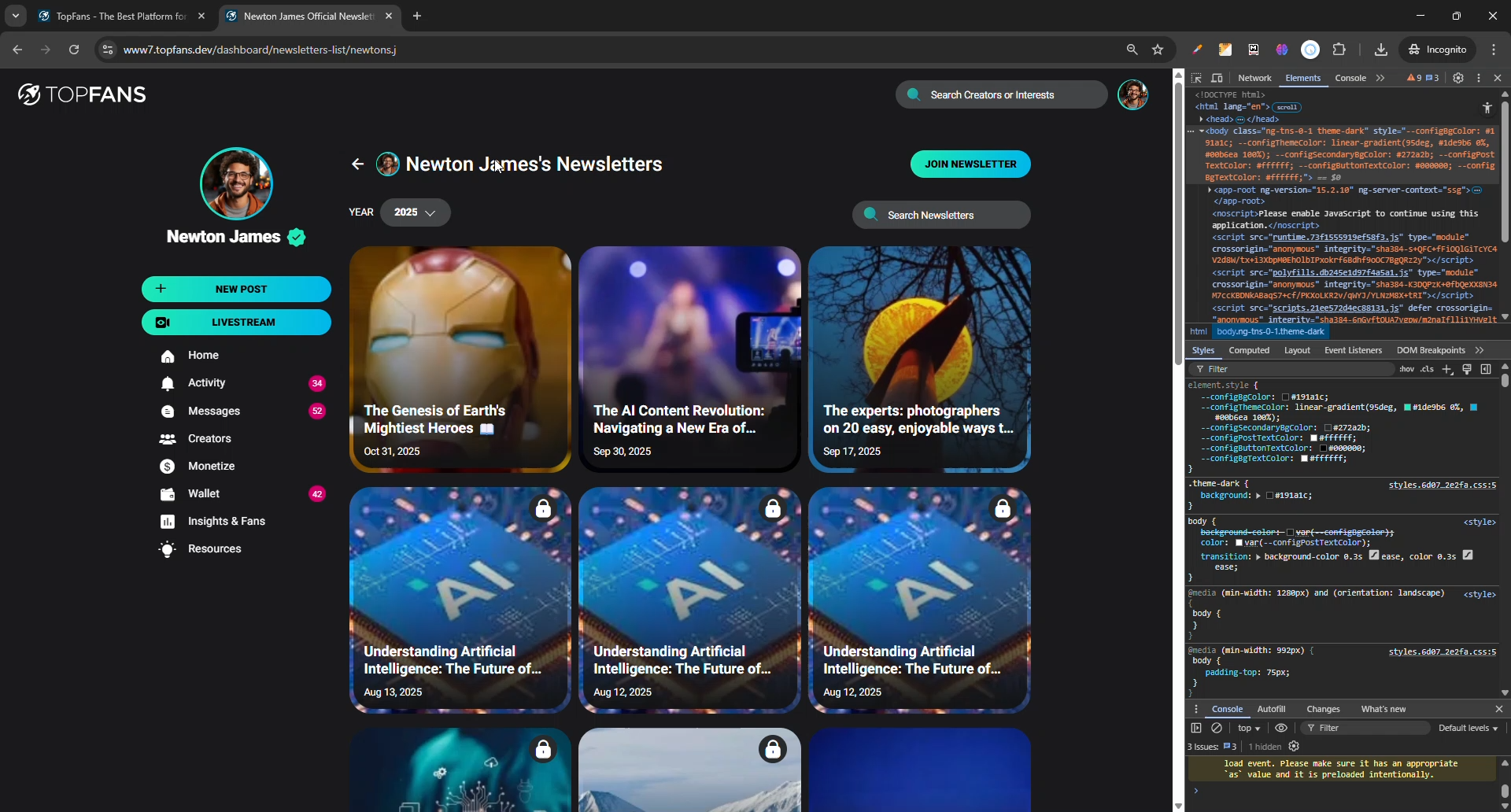Image resolution: width=1511 pixels, height=812 pixels.
Task: Open the browser extensions puzzle icon
Action: click(1339, 50)
